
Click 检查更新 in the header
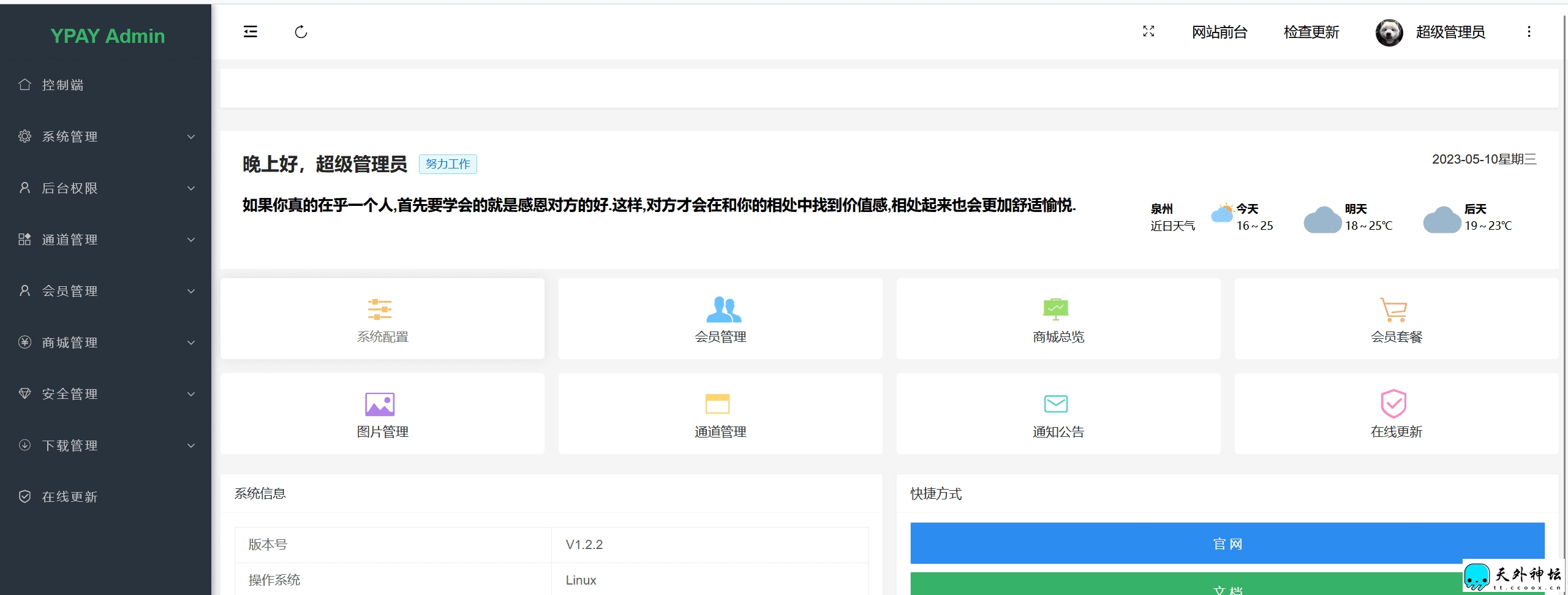pos(1311,32)
